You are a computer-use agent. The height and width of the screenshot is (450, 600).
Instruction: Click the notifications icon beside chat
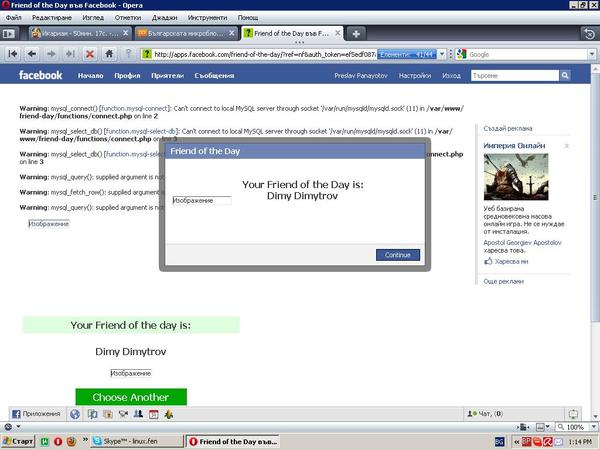[x=573, y=414]
